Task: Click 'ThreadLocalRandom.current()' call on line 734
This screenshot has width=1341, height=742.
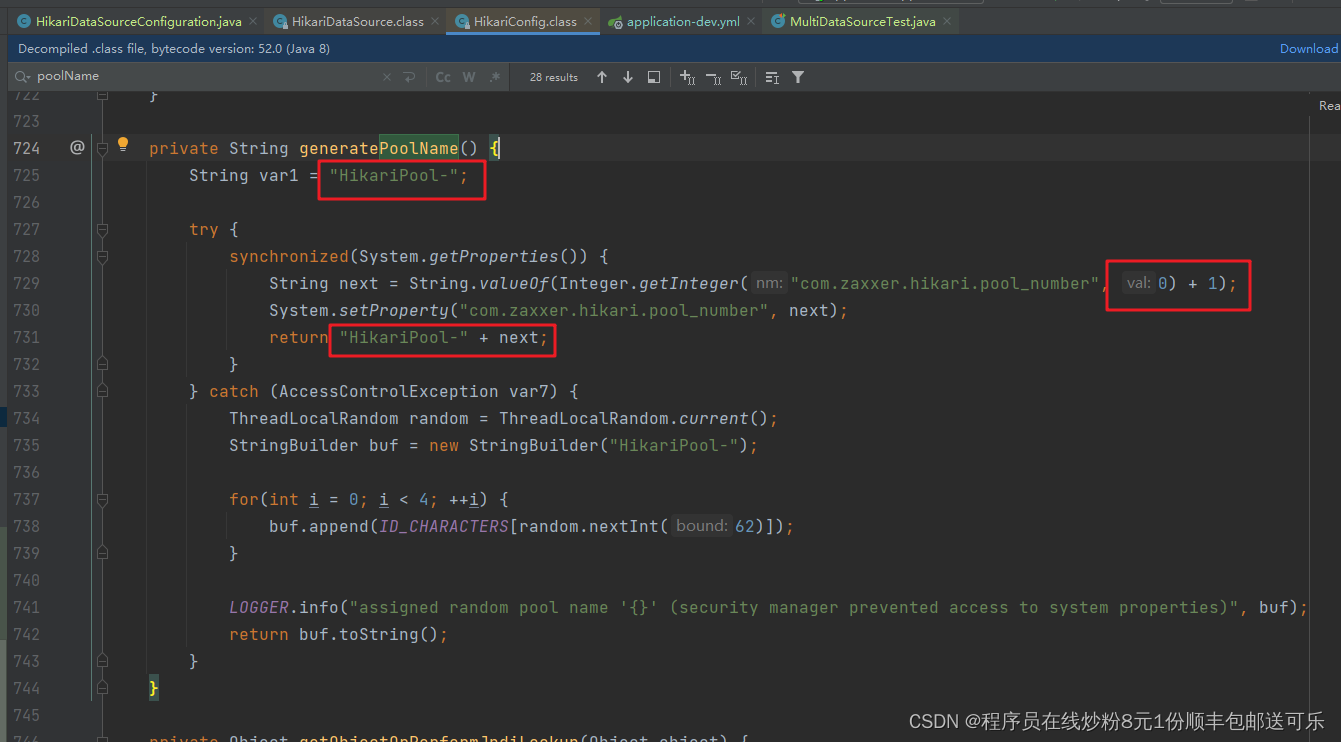Action: click(x=638, y=418)
